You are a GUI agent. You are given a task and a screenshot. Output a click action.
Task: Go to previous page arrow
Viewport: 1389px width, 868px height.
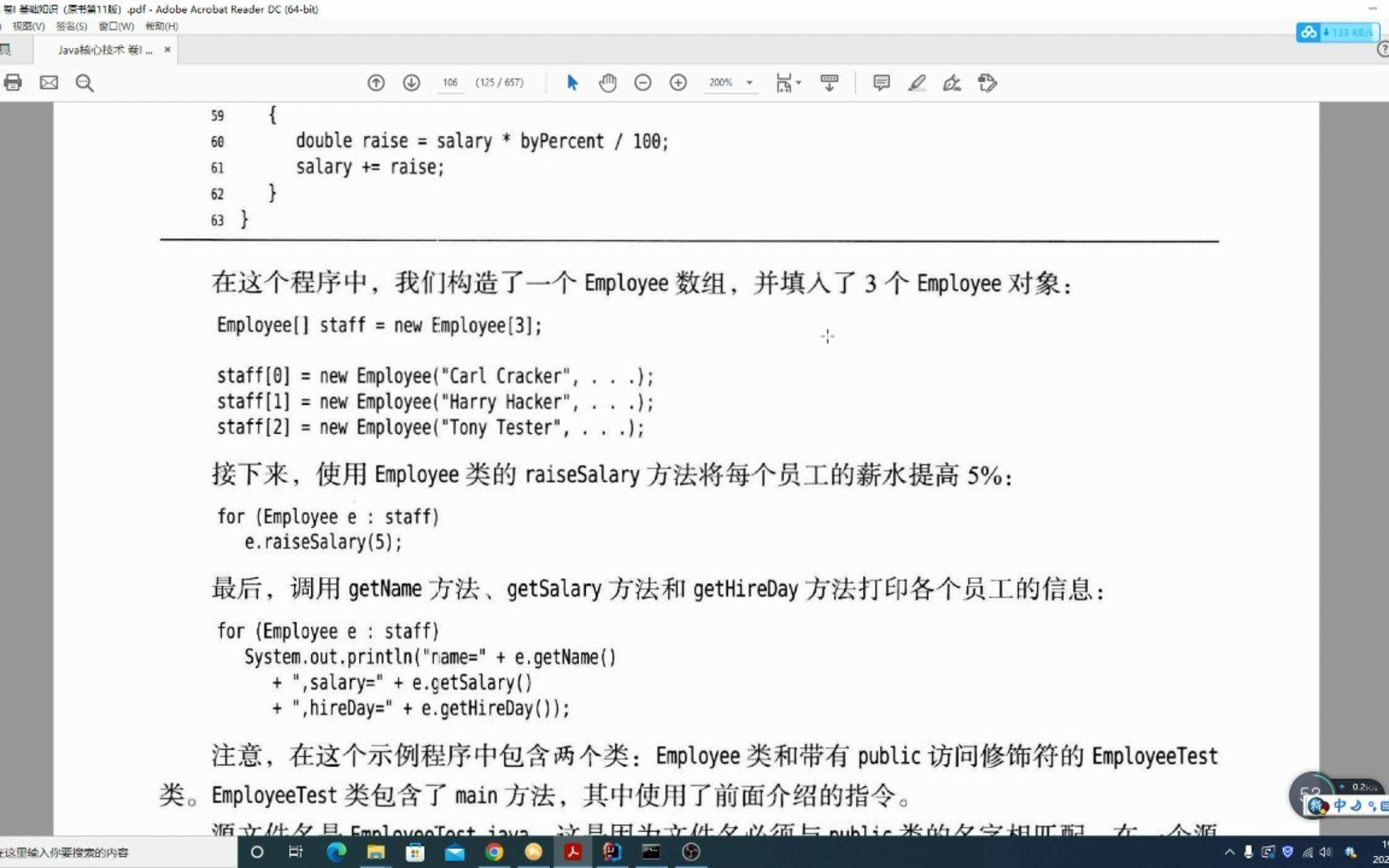point(376,83)
